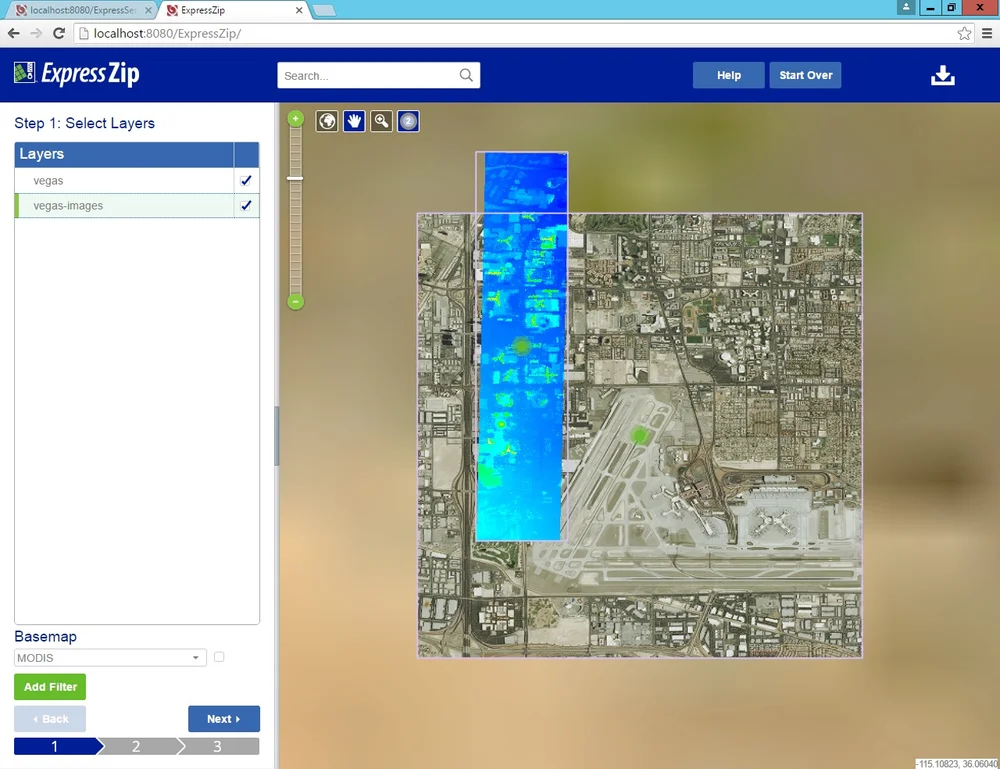Select the globe full-extent tool
The height and width of the screenshot is (769, 1000).
coord(327,120)
